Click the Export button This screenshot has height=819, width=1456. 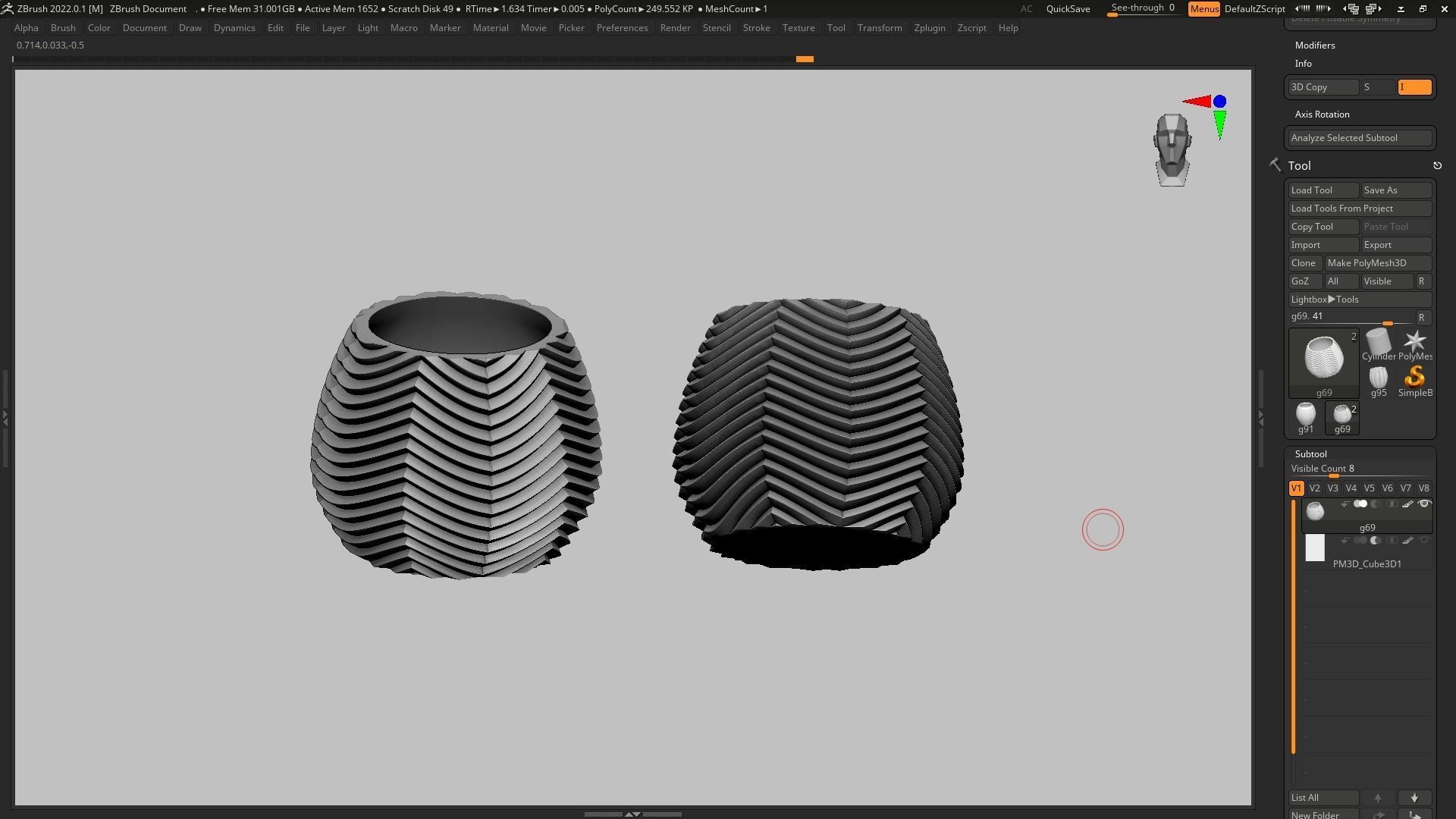(1396, 245)
